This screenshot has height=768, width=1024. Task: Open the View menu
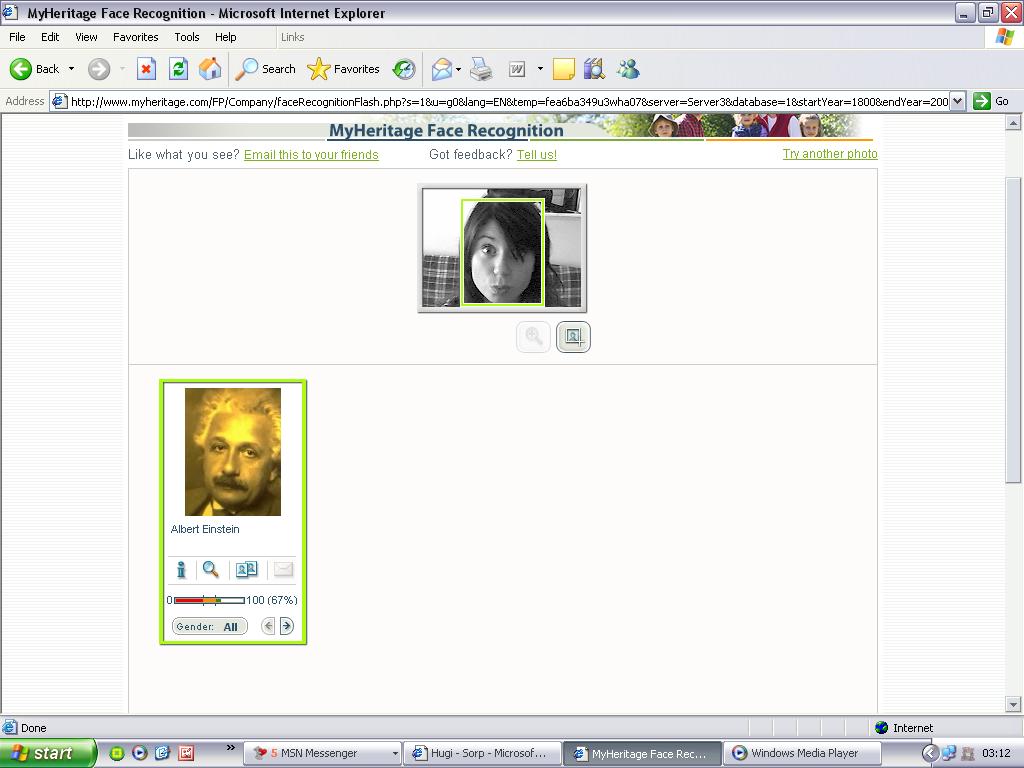click(x=86, y=37)
